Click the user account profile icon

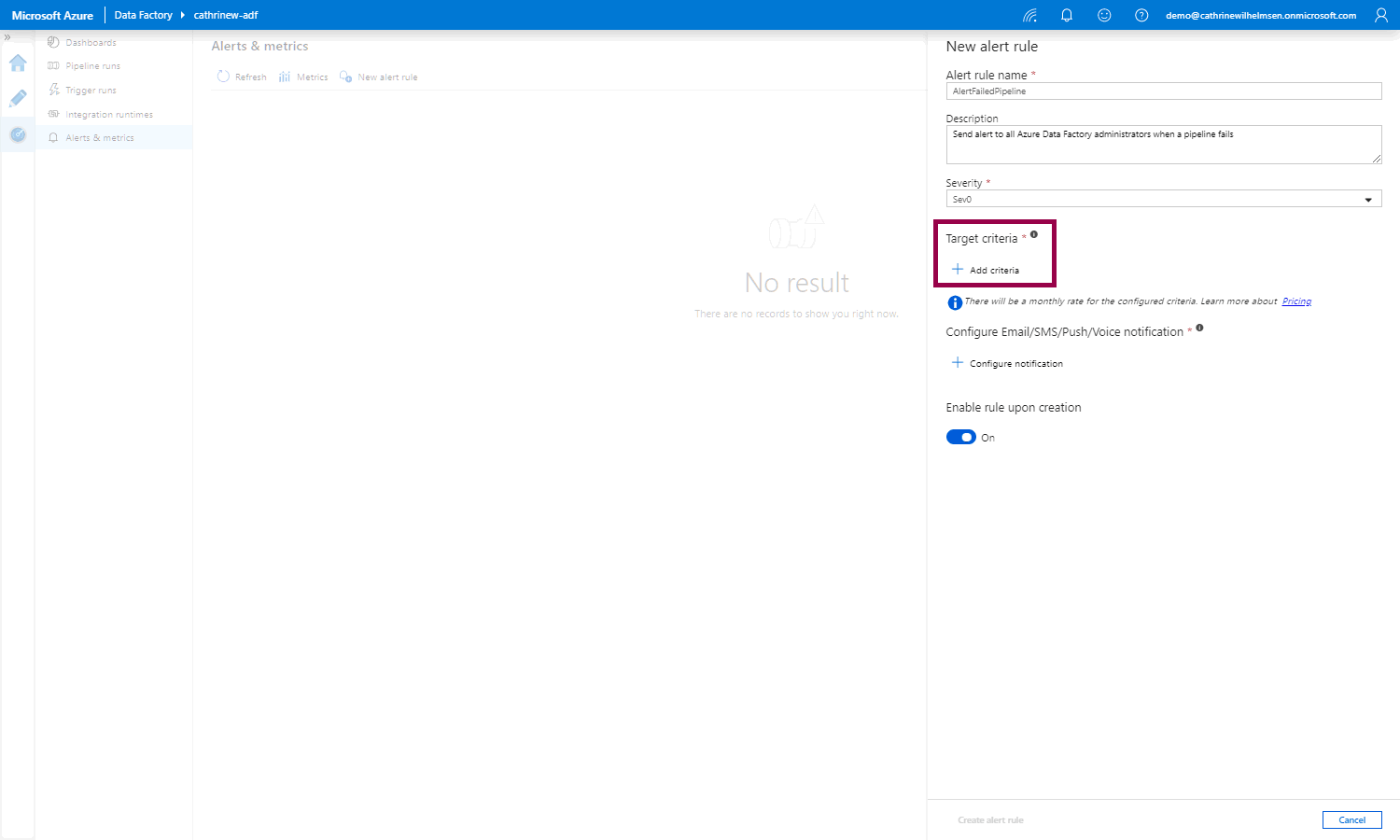coord(1380,16)
